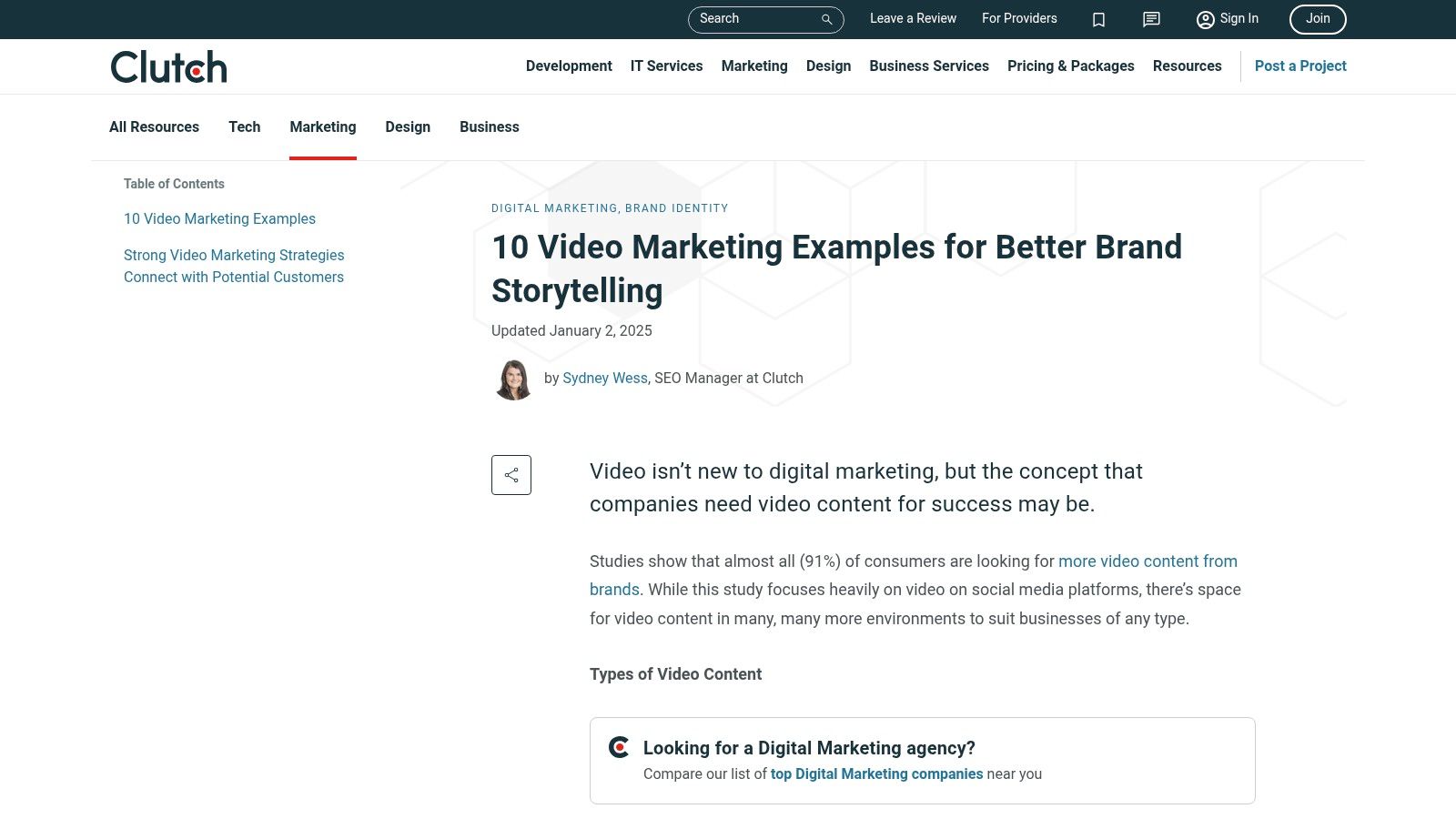Open the Development menu
Image resolution: width=1456 pixels, height=819 pixels.
point(569,66)
